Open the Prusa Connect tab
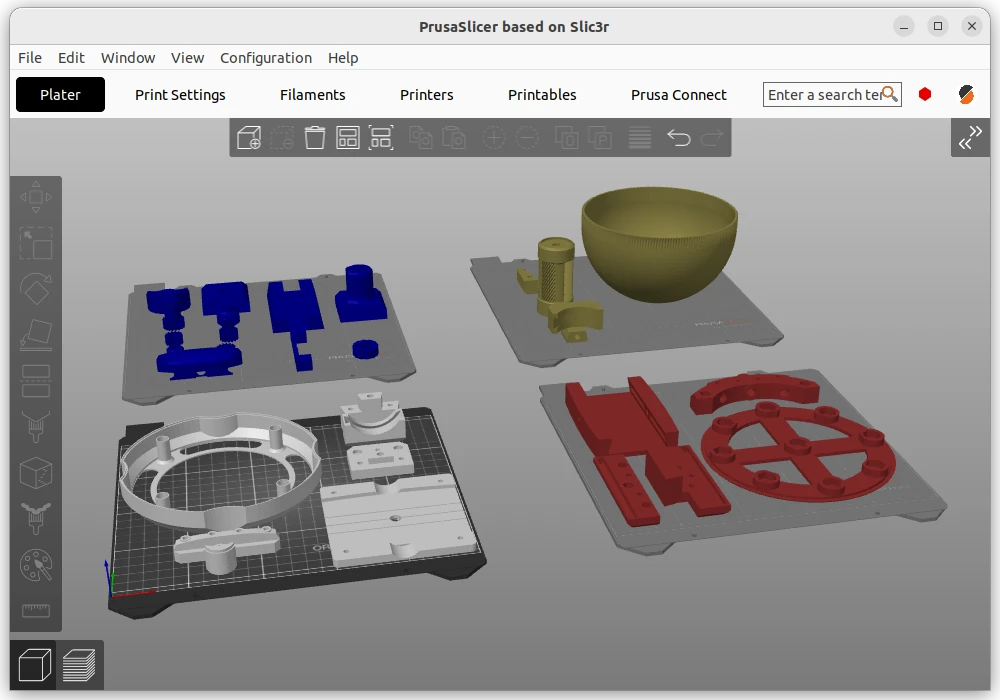The width and height of the screenshot is (1000, 700). click(679, 94)
